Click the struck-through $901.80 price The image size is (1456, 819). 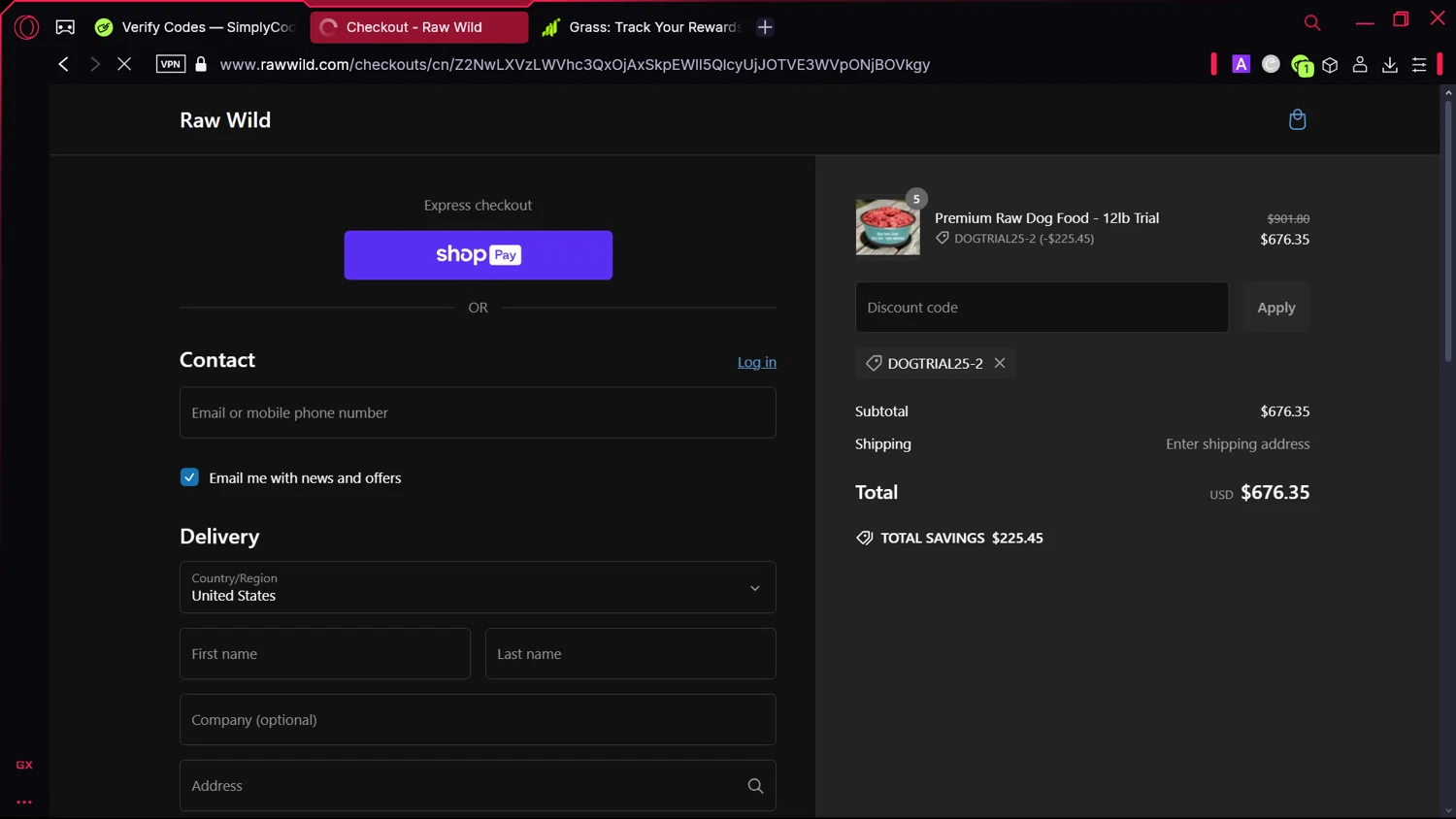pos(1288,218)
